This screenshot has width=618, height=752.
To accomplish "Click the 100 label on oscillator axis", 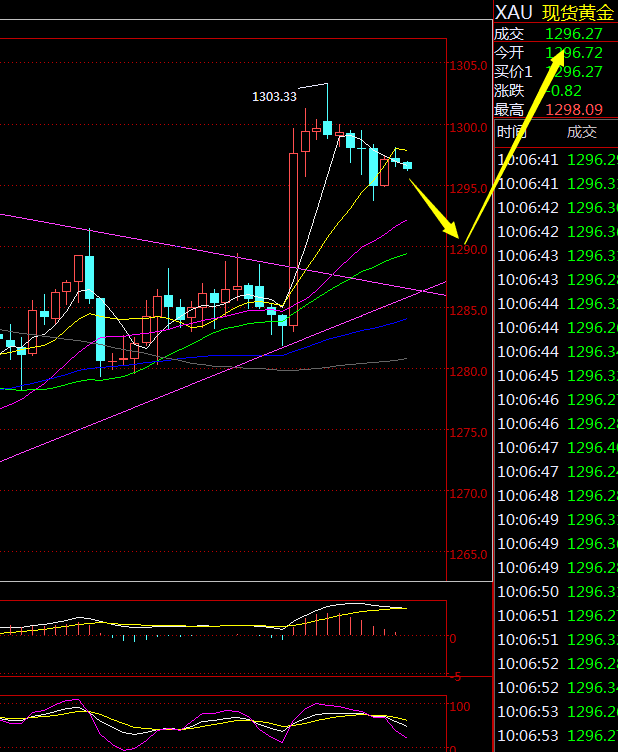I will pyautogui.click(x=460, y=706).
